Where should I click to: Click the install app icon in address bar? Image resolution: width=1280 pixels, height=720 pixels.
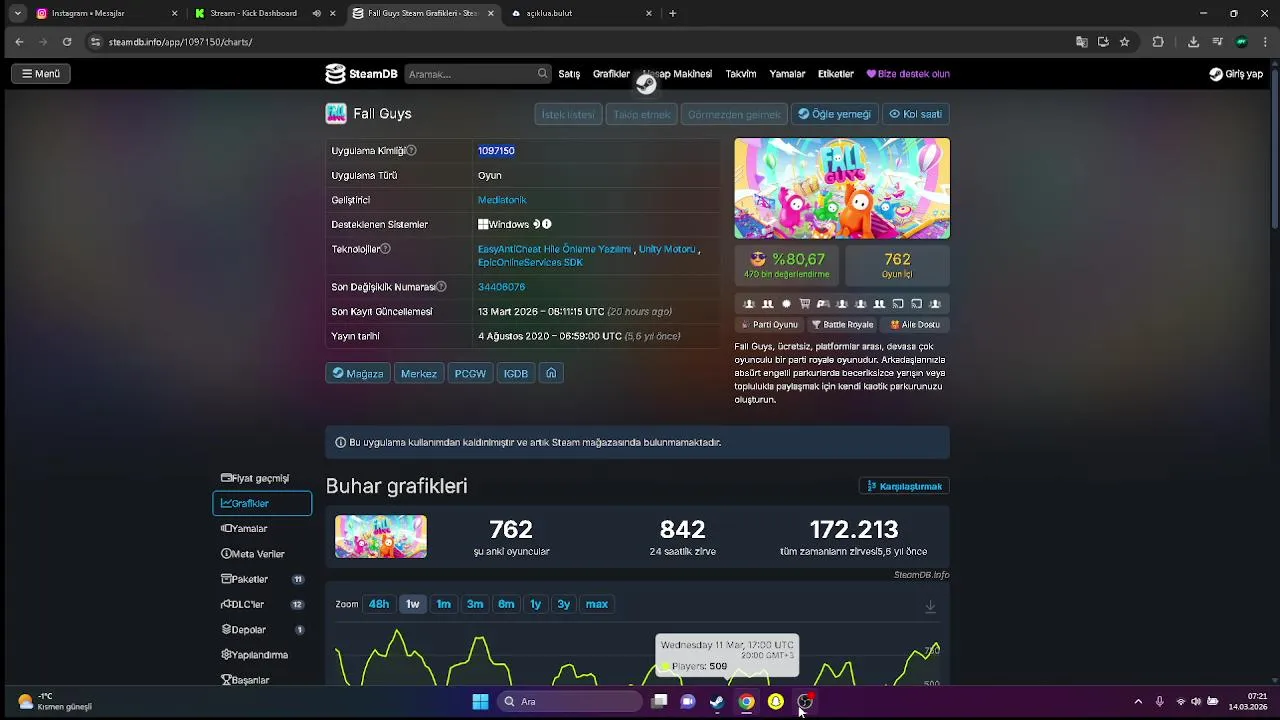point(1103,42)
